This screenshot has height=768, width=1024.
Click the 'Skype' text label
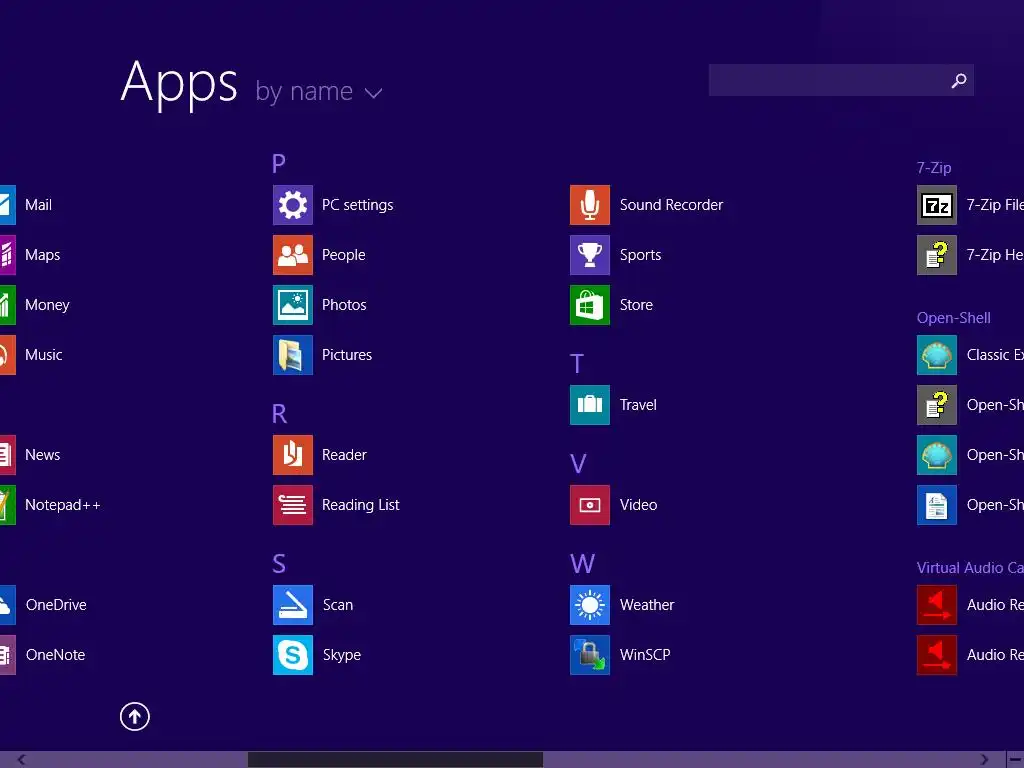(x=342, y=655)
